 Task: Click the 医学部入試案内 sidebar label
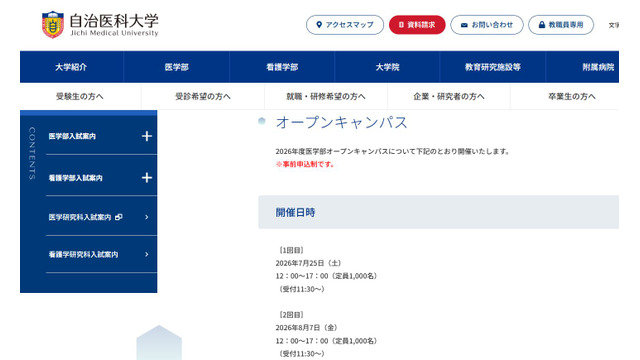tap(72, 136)
